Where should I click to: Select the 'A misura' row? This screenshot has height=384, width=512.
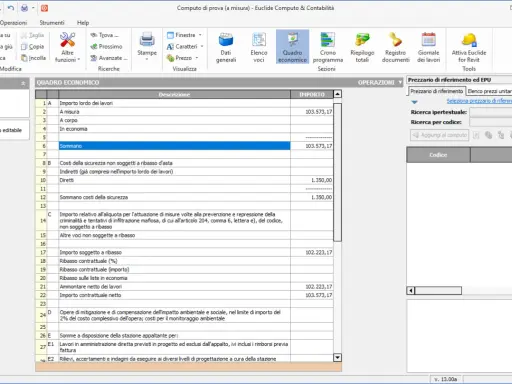pos(184,112)
